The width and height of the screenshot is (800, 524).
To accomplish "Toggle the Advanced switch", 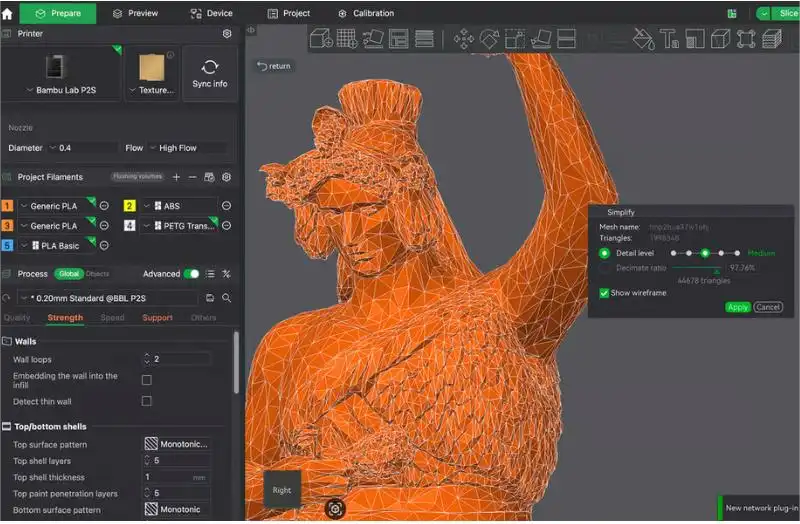I will pyautogui.click(x=191, y=274).
